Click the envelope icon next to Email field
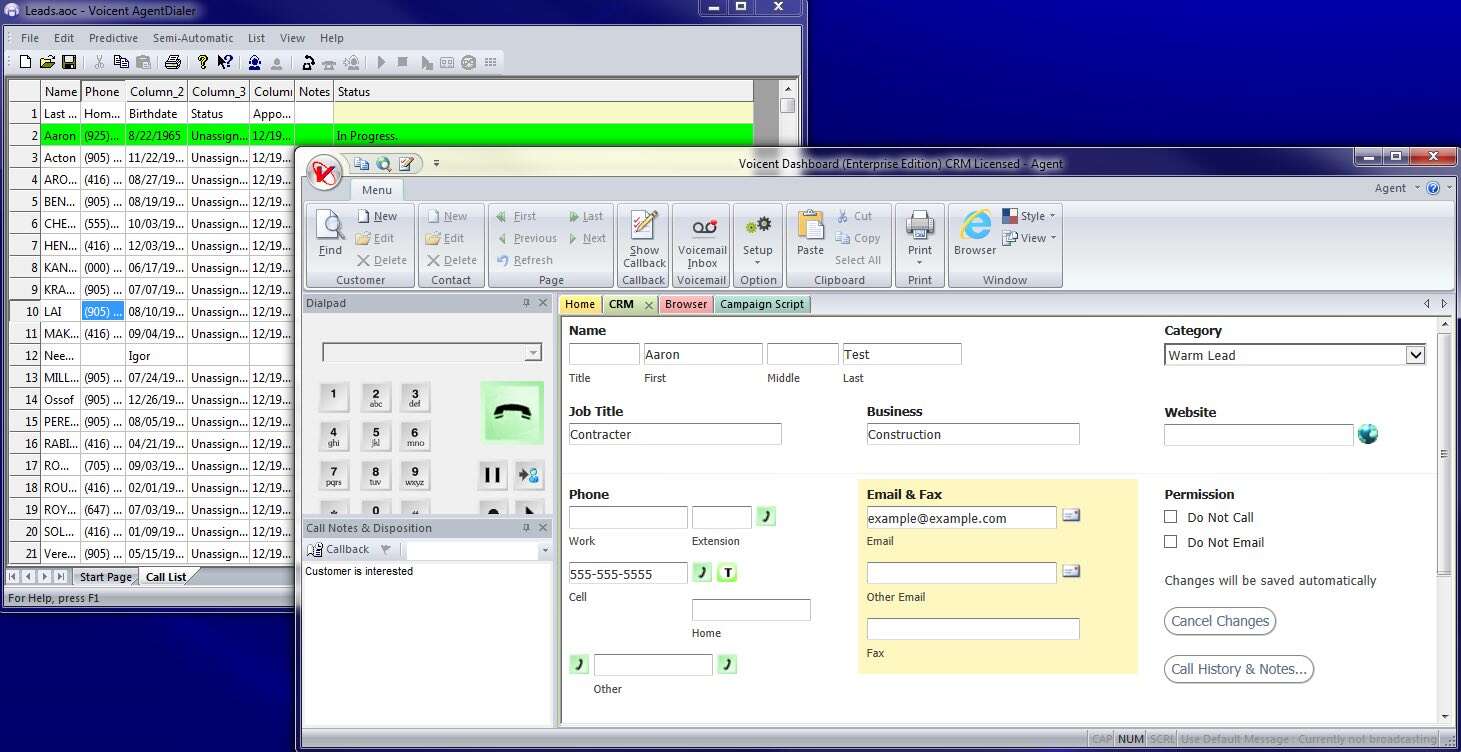The height and width of the screenshot is (752, 1461). [x=1071, y=516]
